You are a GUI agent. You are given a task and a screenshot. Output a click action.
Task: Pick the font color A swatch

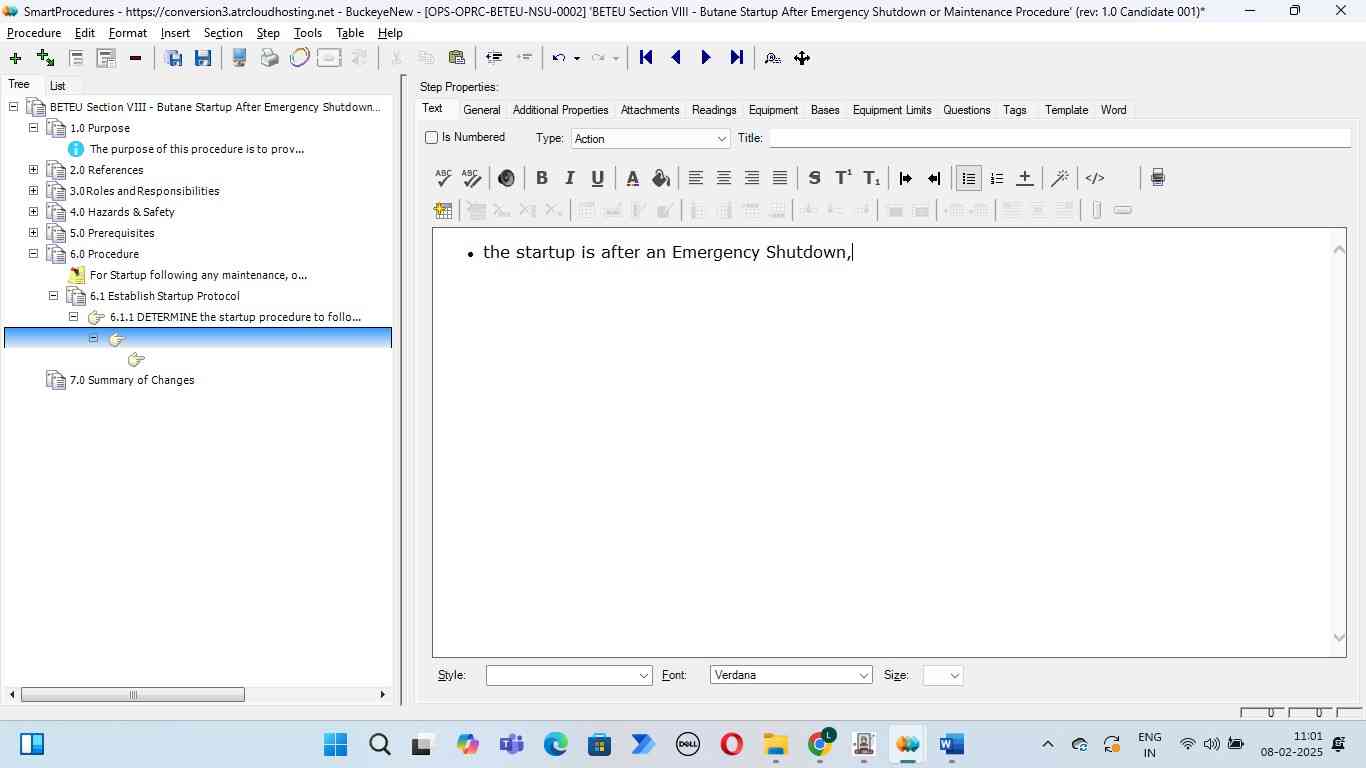click(x=632, y=178)
